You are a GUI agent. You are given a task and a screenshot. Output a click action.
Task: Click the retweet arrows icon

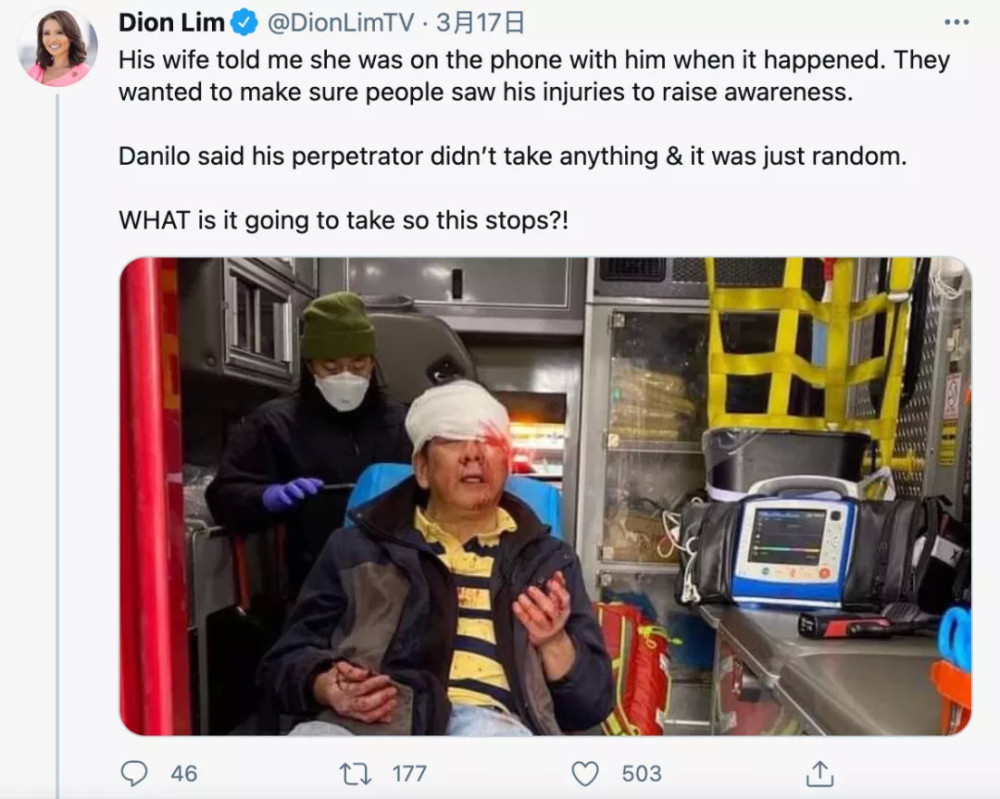pos(355,774)
